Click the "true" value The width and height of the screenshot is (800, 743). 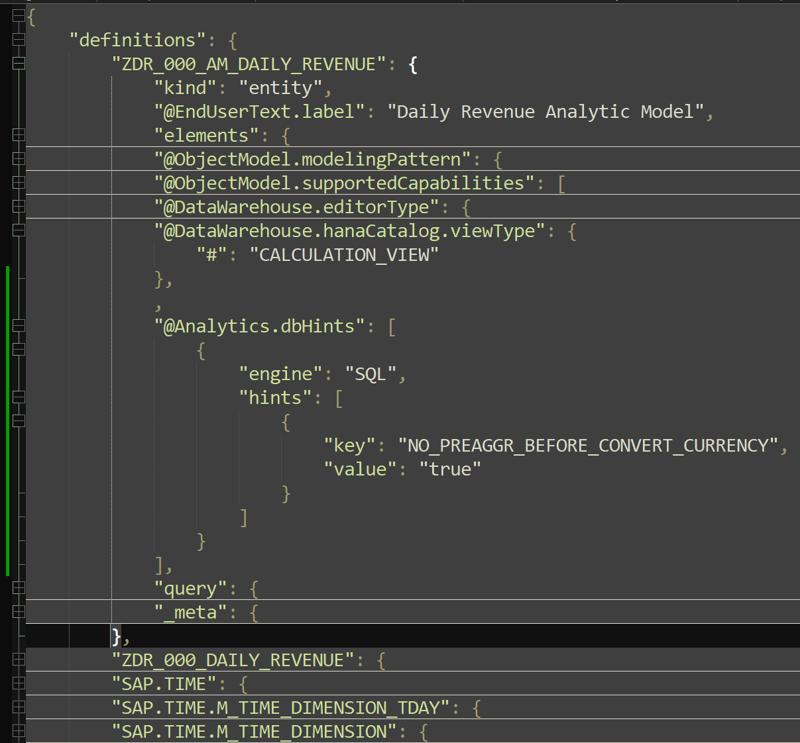coord(449,469)
